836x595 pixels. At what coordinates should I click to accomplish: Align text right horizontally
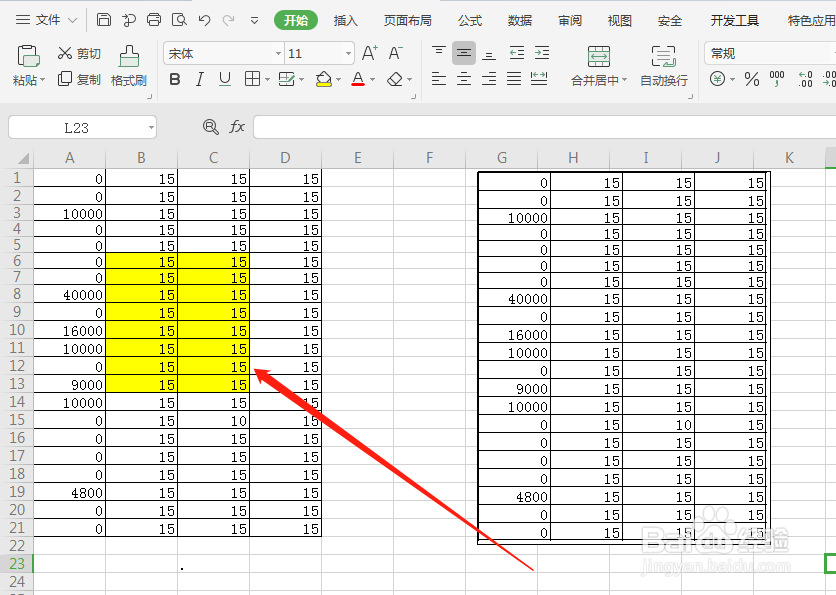tap(489, 79)
